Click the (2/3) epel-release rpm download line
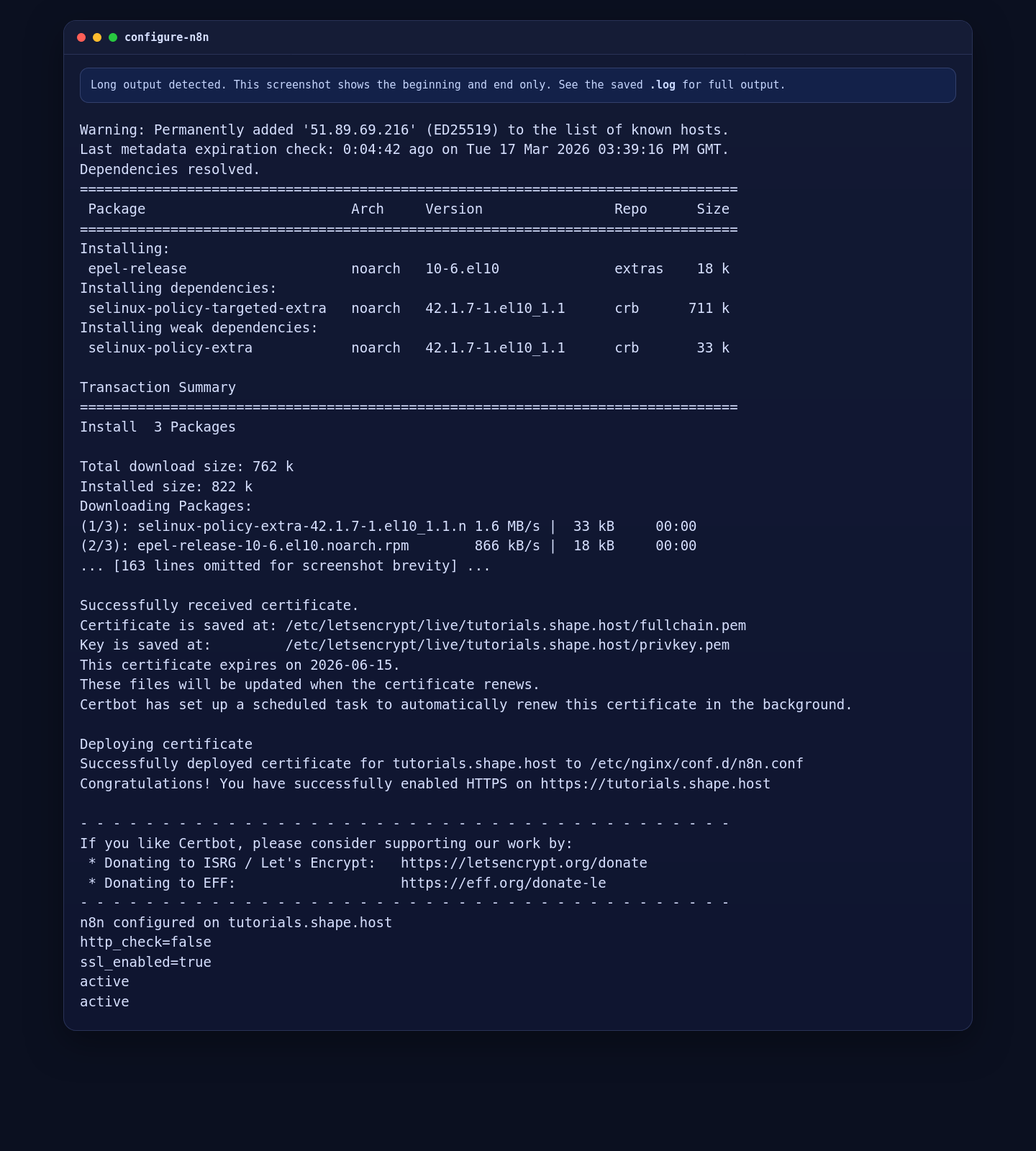 tap(388, 546)
